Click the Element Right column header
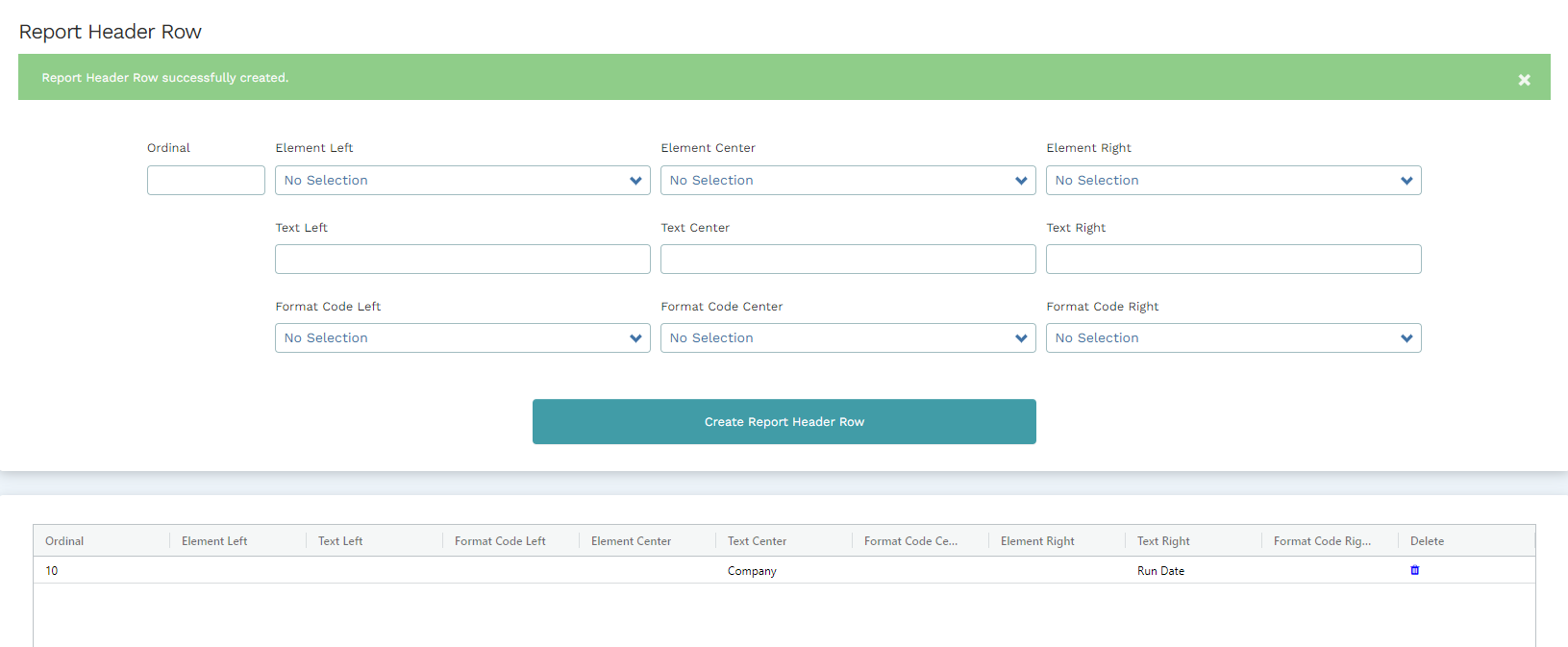Viewport: 1568px width, 647px height. click(x=1037, y=541)
